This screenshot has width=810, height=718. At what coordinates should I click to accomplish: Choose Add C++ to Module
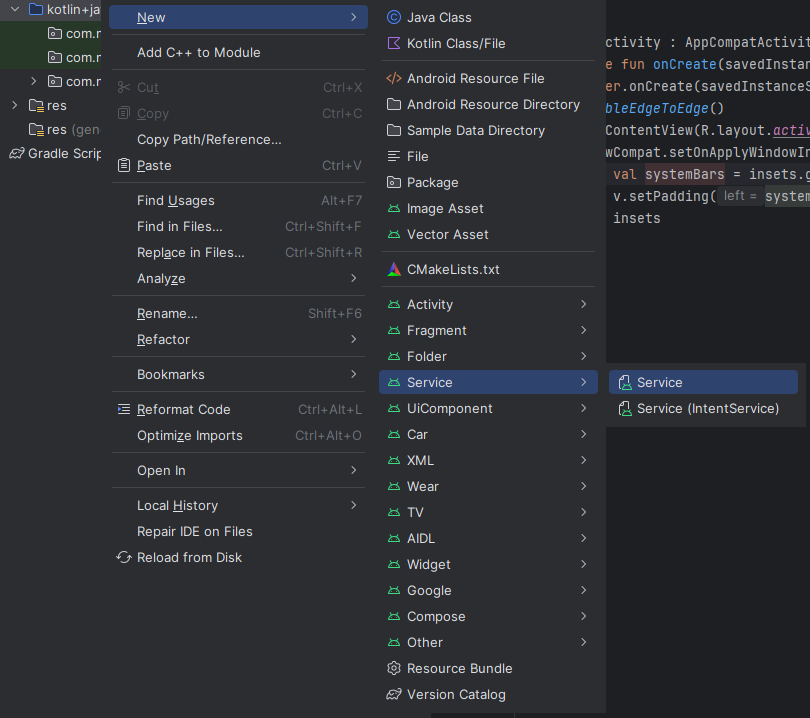(199, 52)
